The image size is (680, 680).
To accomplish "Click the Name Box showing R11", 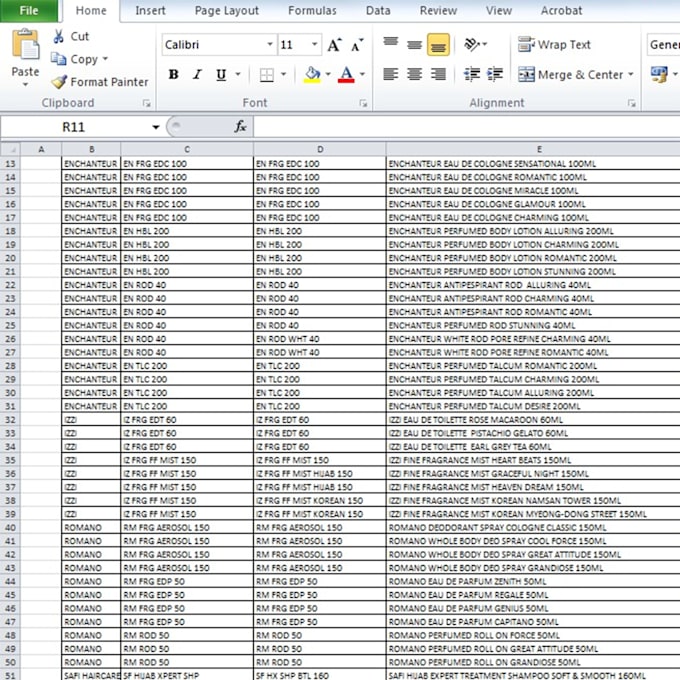I will [x=82, y=127].
